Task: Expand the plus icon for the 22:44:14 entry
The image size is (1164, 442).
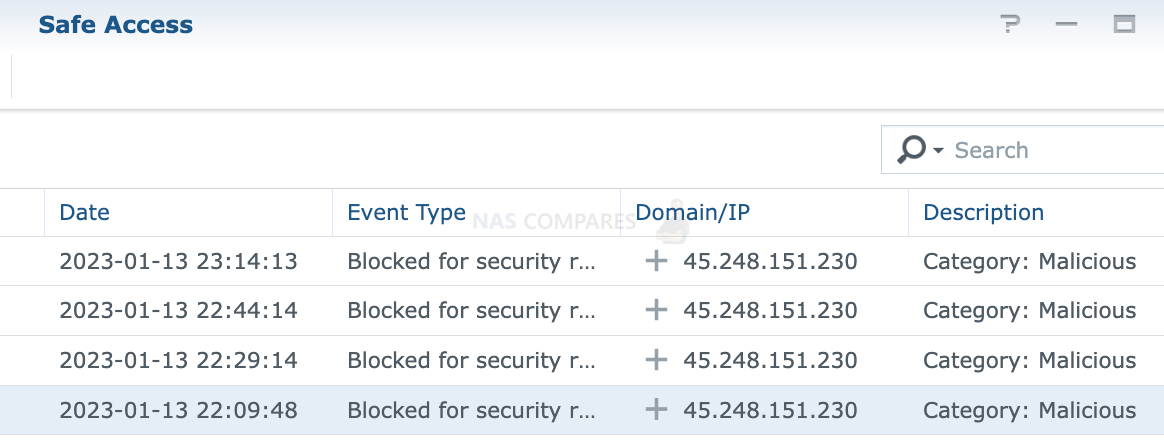Action: click(x=656, y=310)
